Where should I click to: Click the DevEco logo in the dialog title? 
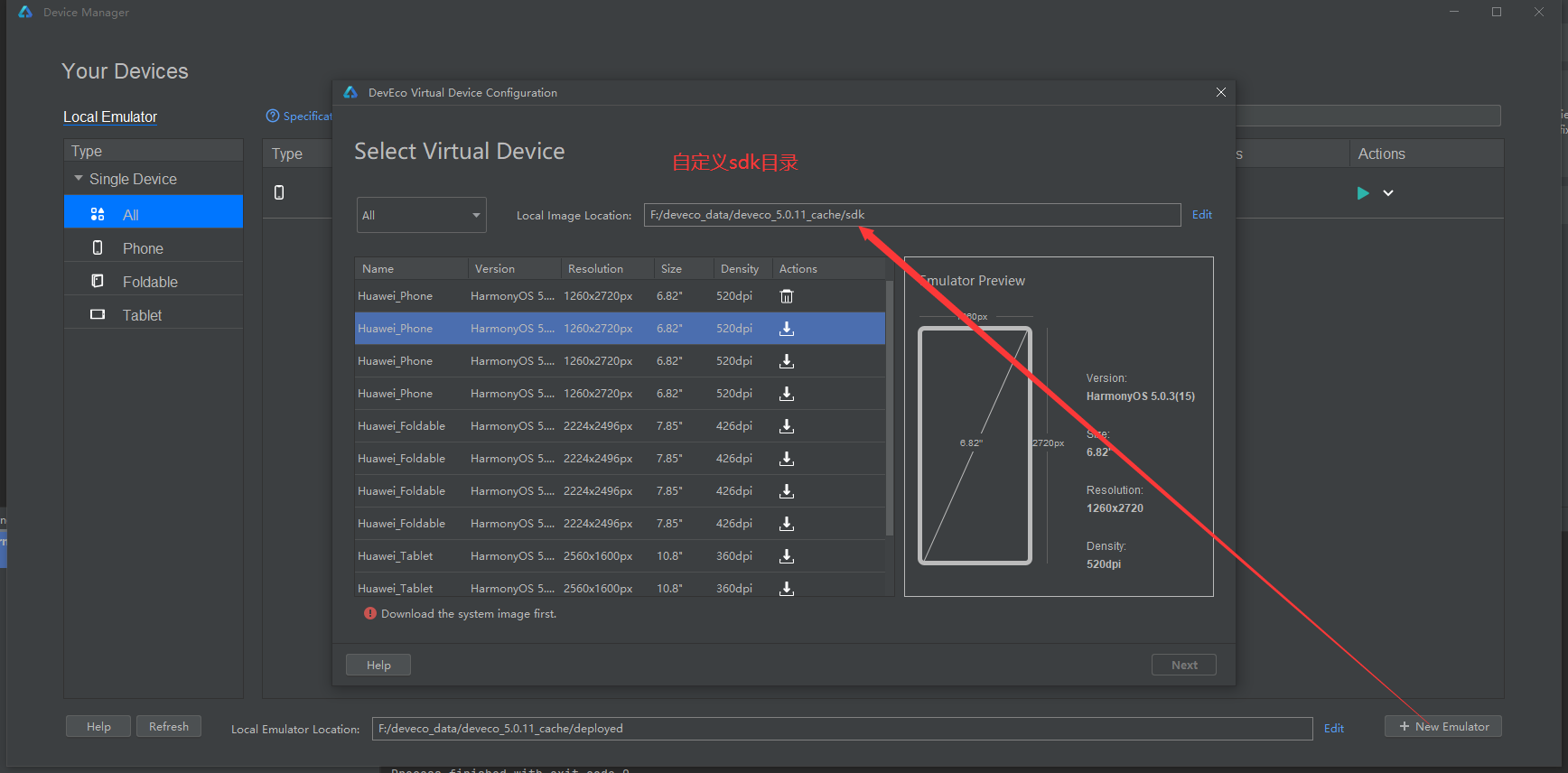(350, 92)
